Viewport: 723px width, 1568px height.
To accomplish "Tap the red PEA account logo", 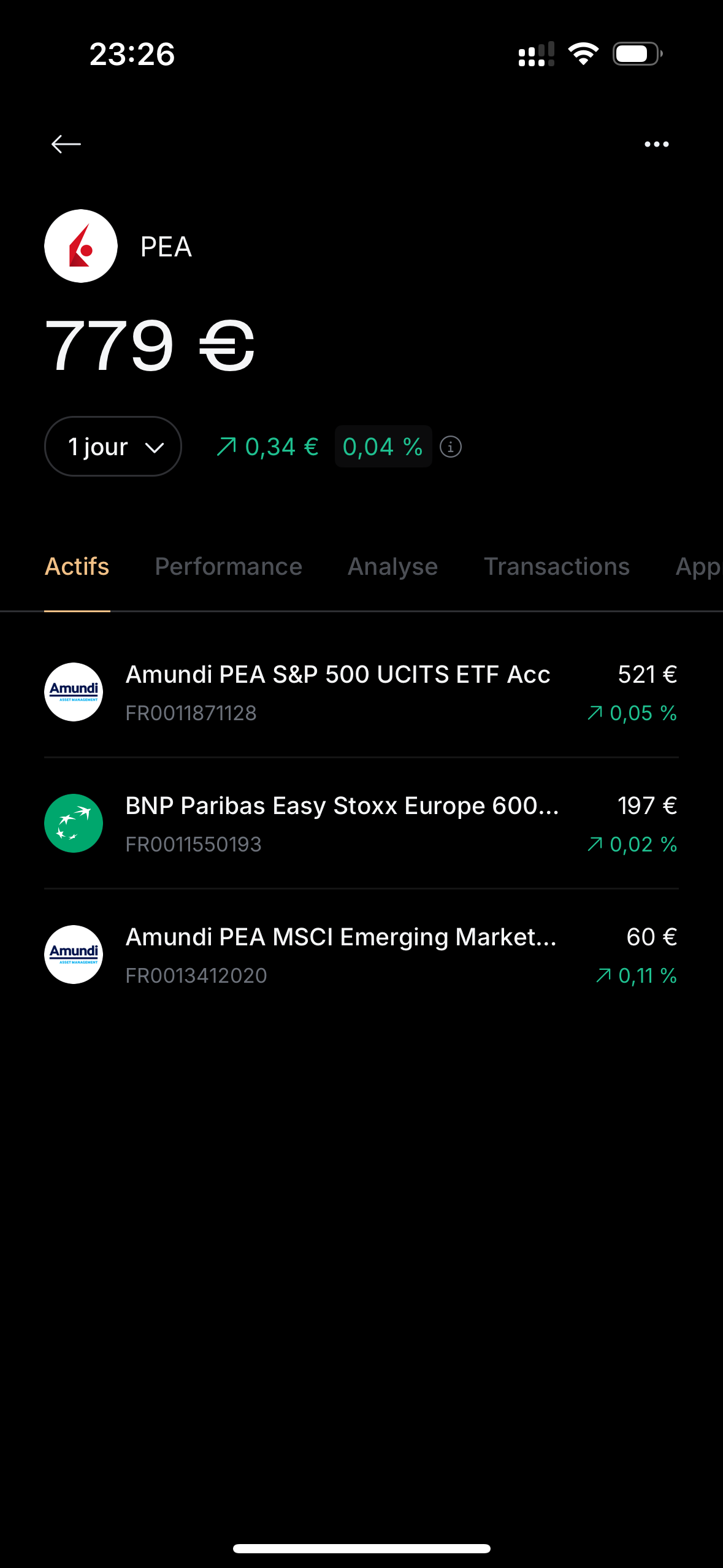I will click(81, 246).
